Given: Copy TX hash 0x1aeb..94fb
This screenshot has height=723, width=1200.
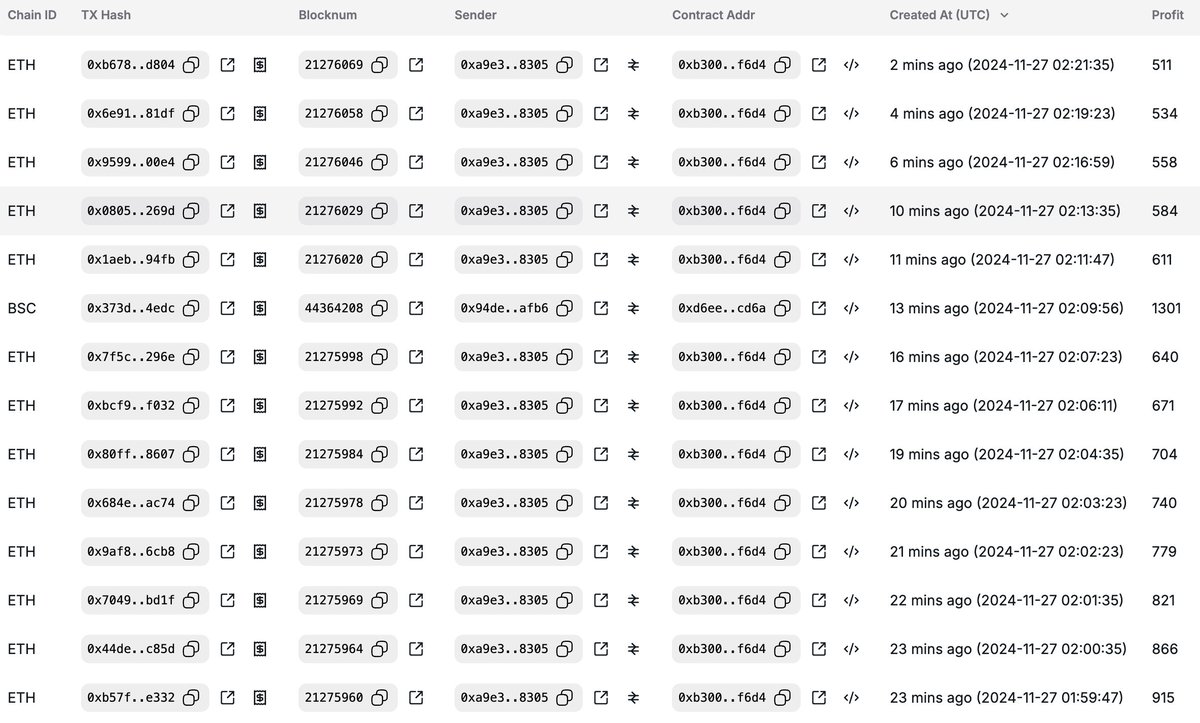Looking at the screenshot, I should pyautogui.click(x=191, y=260).
